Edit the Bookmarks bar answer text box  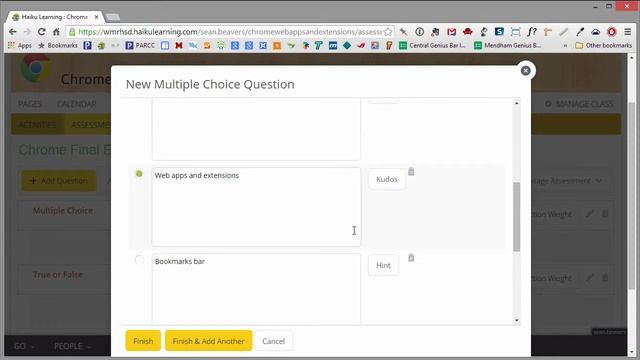[x=256, y=289]
